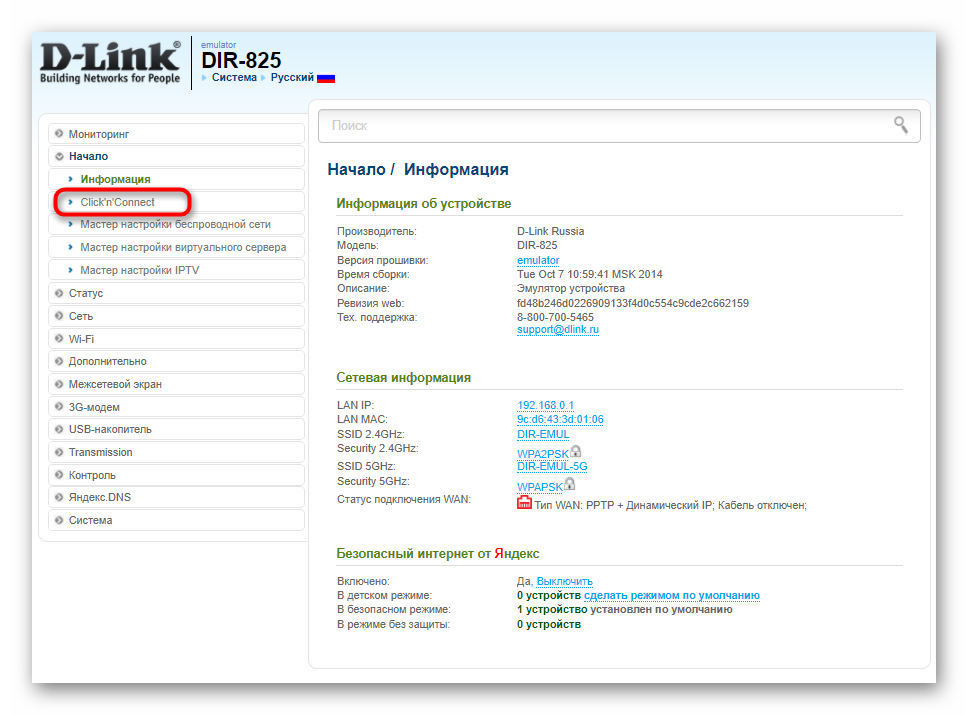Screen dimensions: 968x715
Task: Click the D-Link Russia manufacturer value
Action: 550,231
